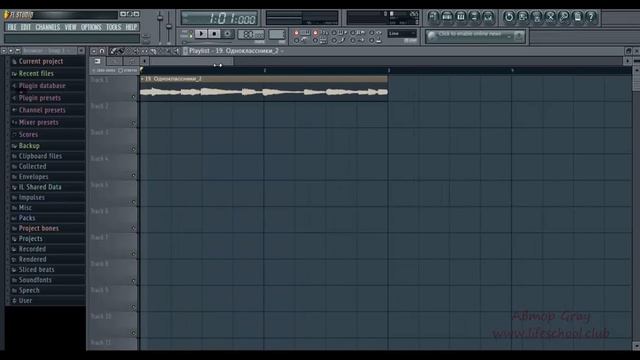The height and width of the screenshot is (360, 640).
Task: Mute Track 4 with its switch
Action: (133, 176)
